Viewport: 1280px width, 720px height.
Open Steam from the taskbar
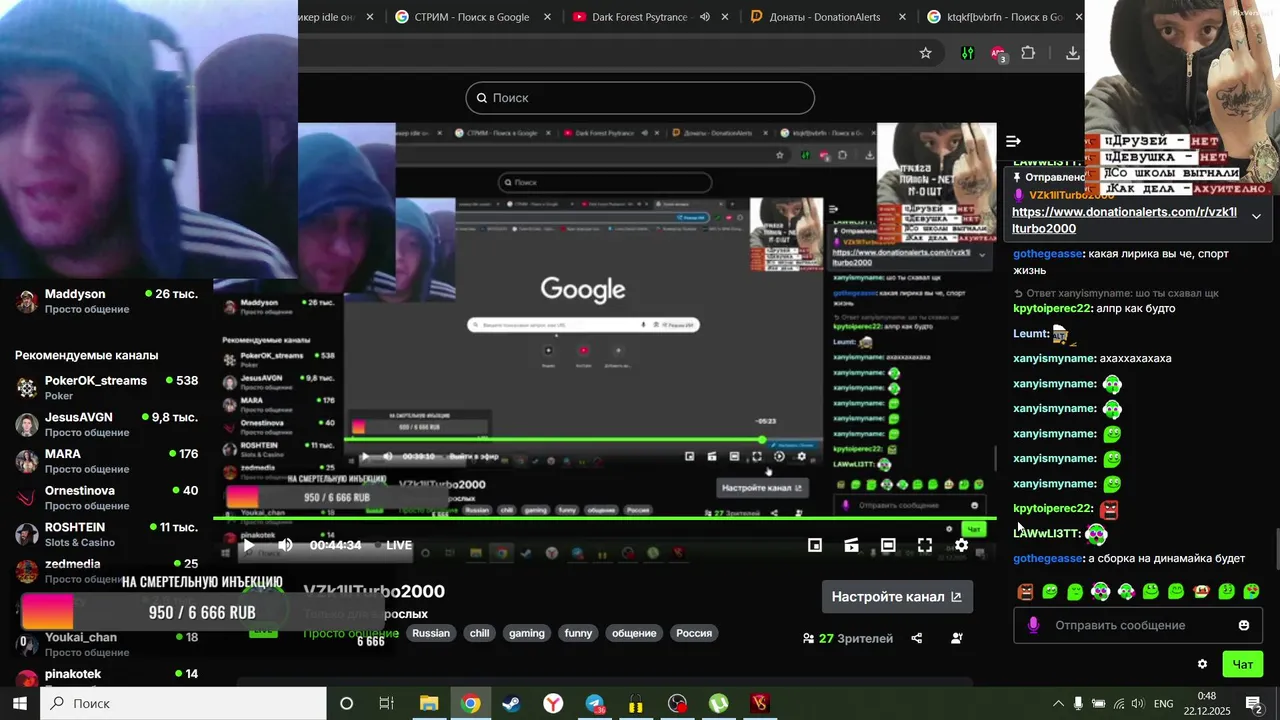point(512,703)
